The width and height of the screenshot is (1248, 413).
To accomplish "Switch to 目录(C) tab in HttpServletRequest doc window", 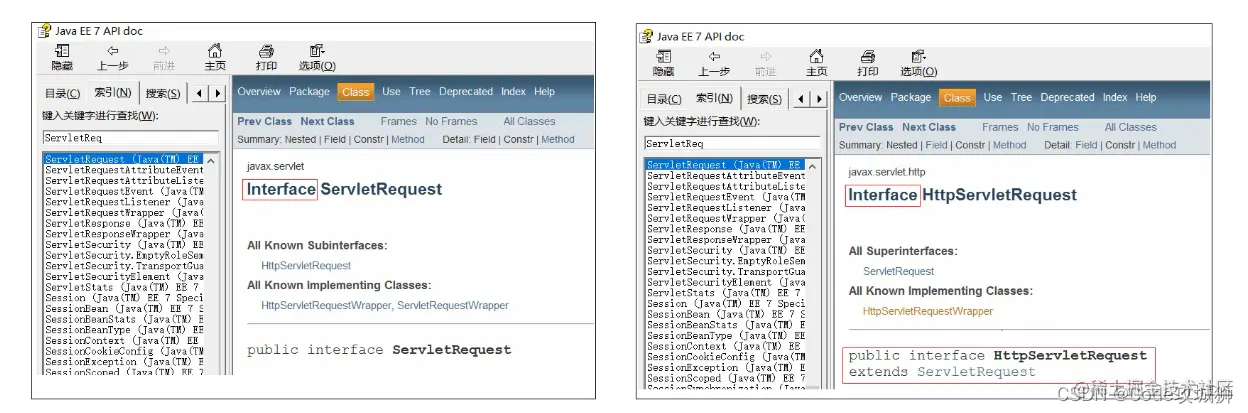I will pos(664,99).
